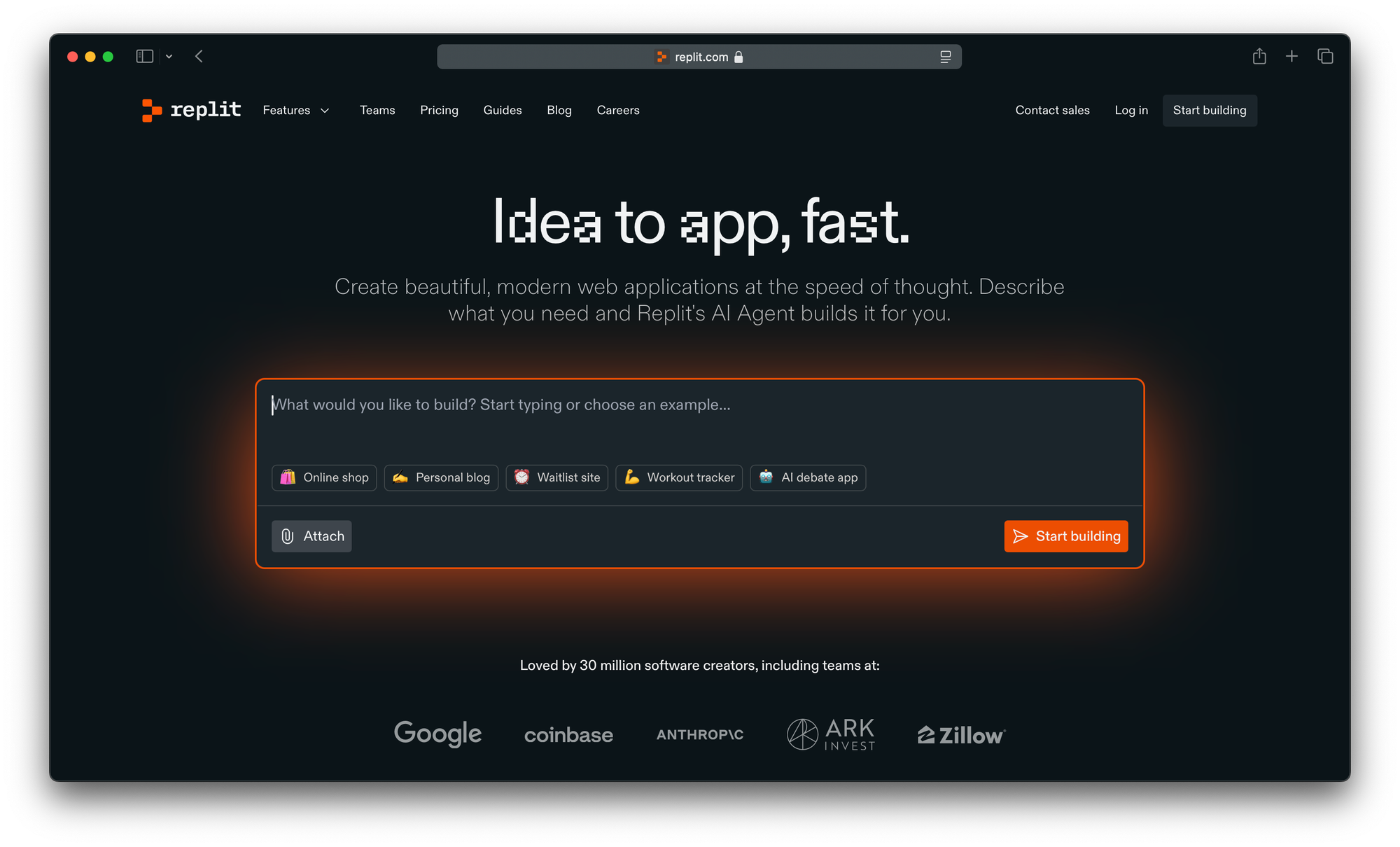
Task: Expand the sidebar options chevron in Safari toolbar
Action: pyautogui.click(x=169, y=57)
